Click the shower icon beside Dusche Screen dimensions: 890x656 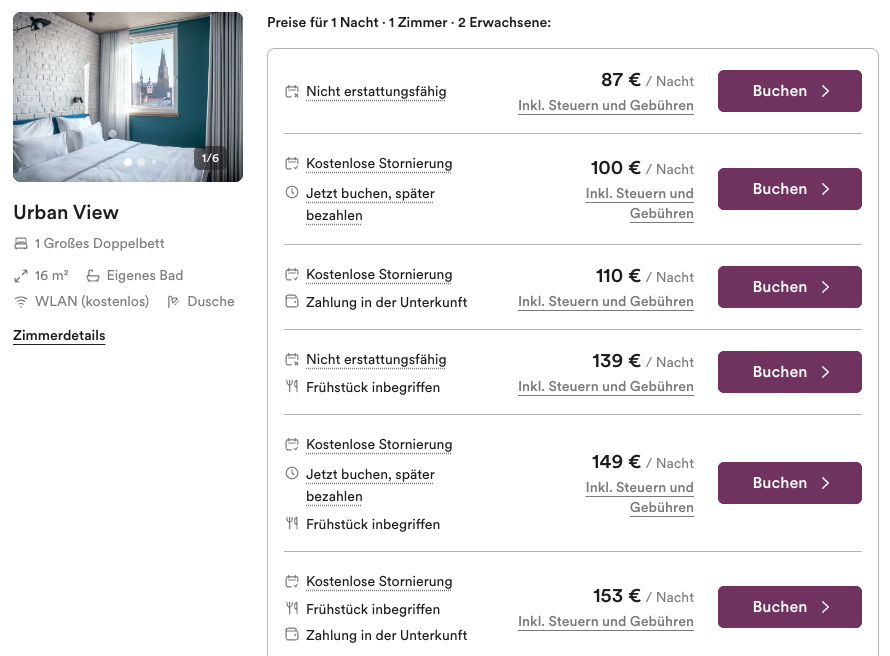point(174,302)
